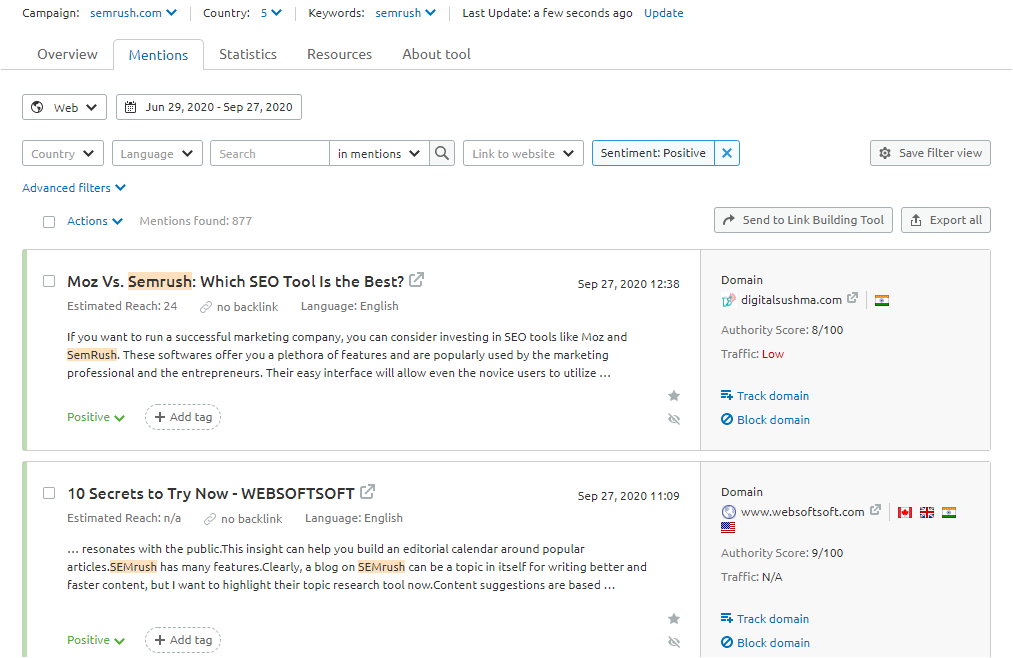This screenshot has height=658, width=1013.
Task: Open the date range Jun 29 - Sep 27 picker
Action: pos(209,107)
